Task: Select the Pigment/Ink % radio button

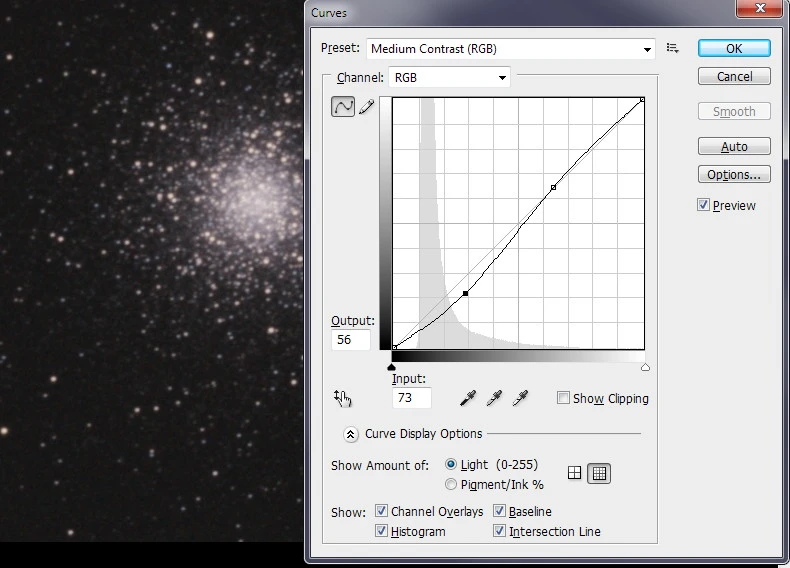Action: [x=451, y=484]
